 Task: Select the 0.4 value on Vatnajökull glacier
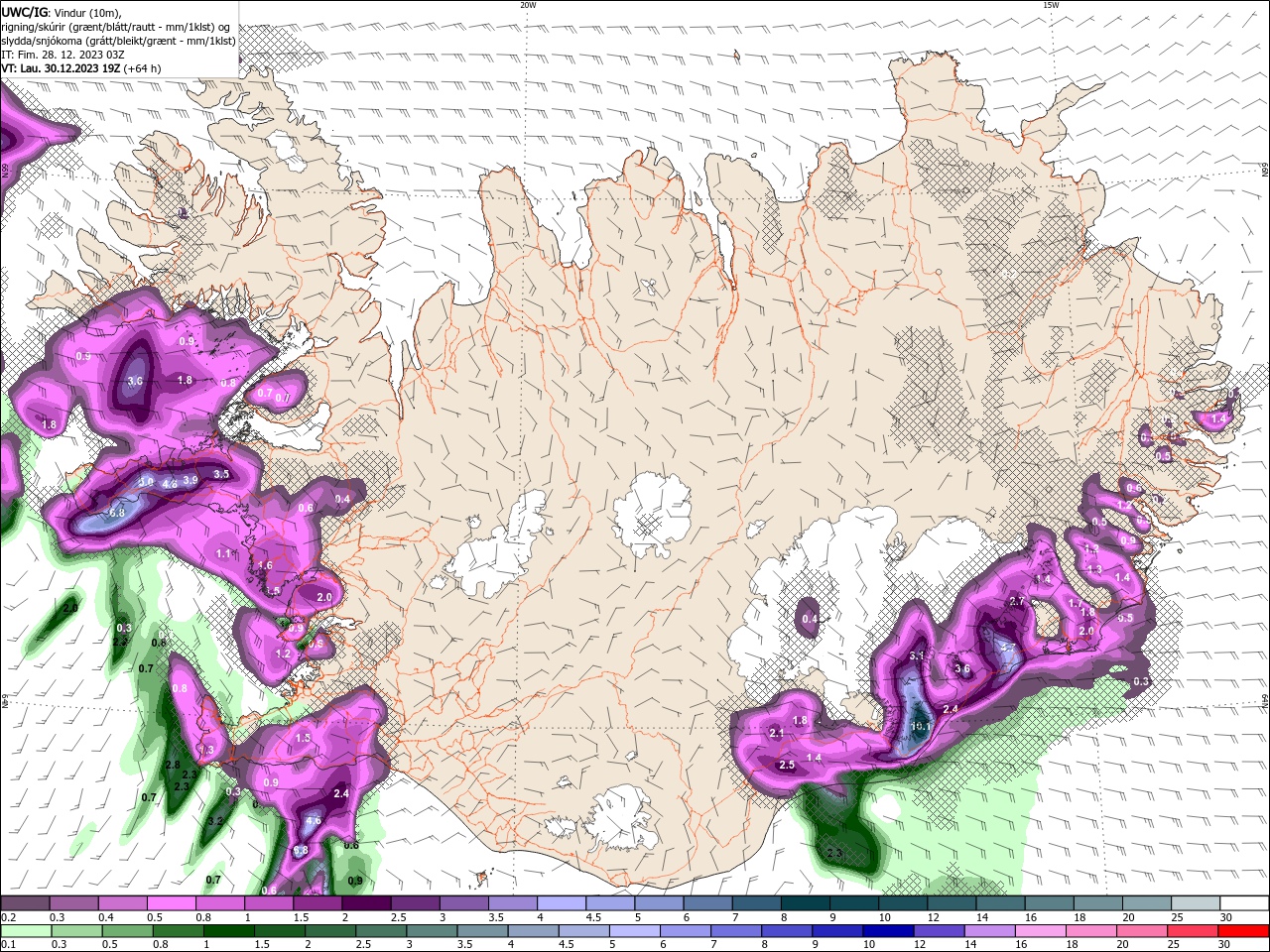(x=810, y=619)
